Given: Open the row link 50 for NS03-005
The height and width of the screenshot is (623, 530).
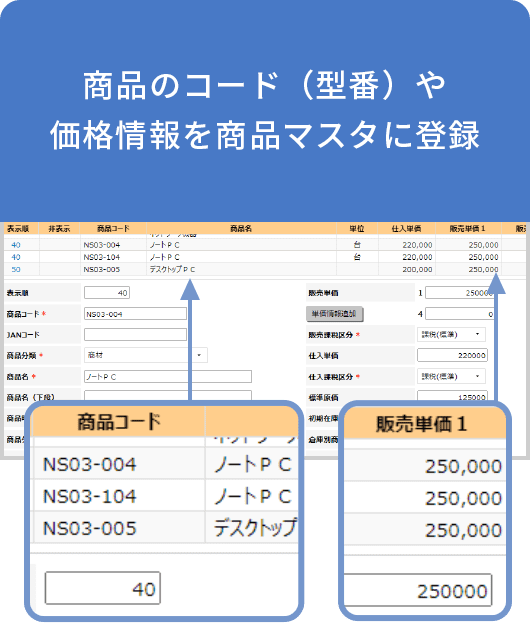Looking at the screenshot, I should 16,269.
